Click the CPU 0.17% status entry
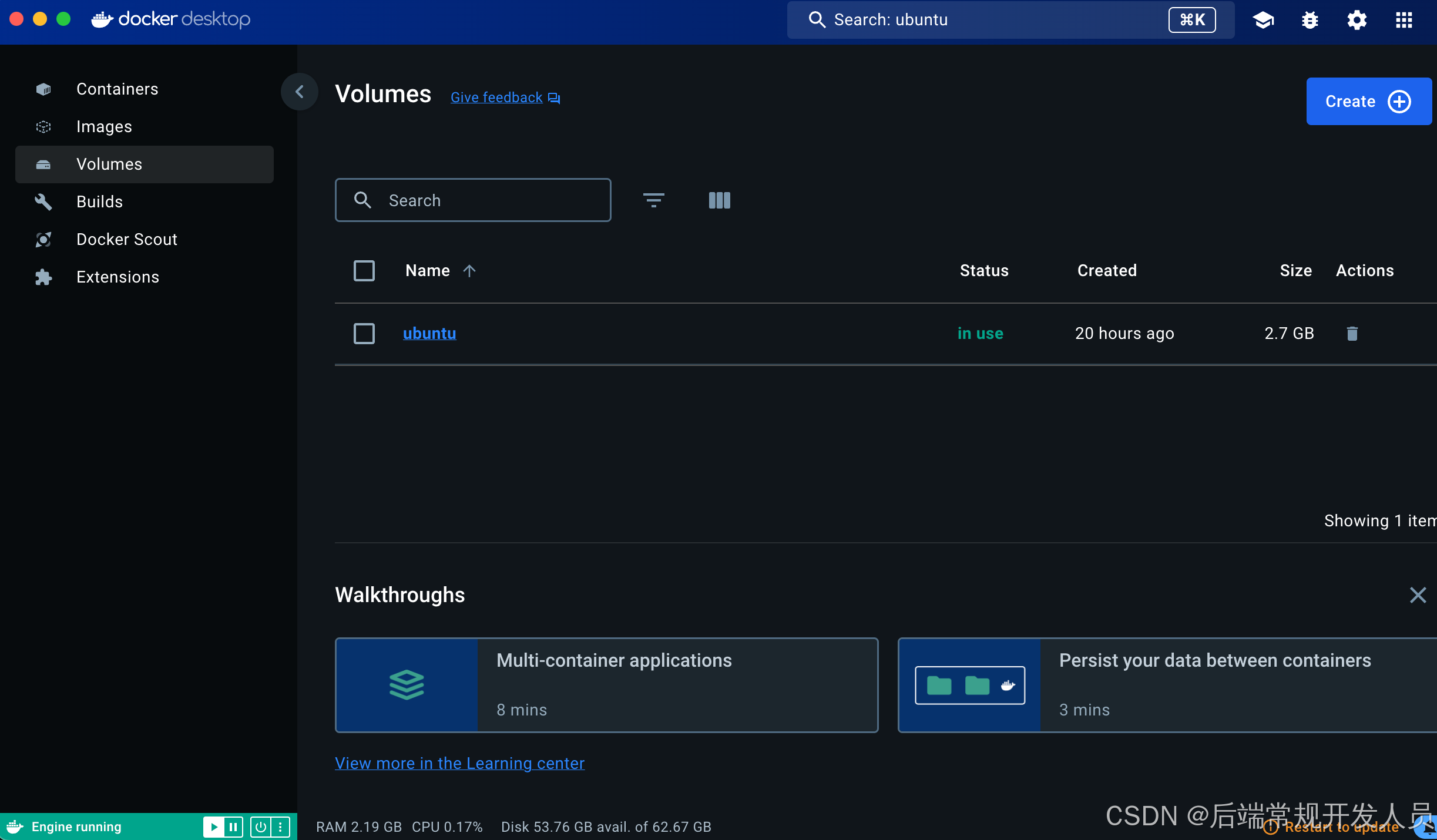1437x840 pixels. click(x=447, y=827)
